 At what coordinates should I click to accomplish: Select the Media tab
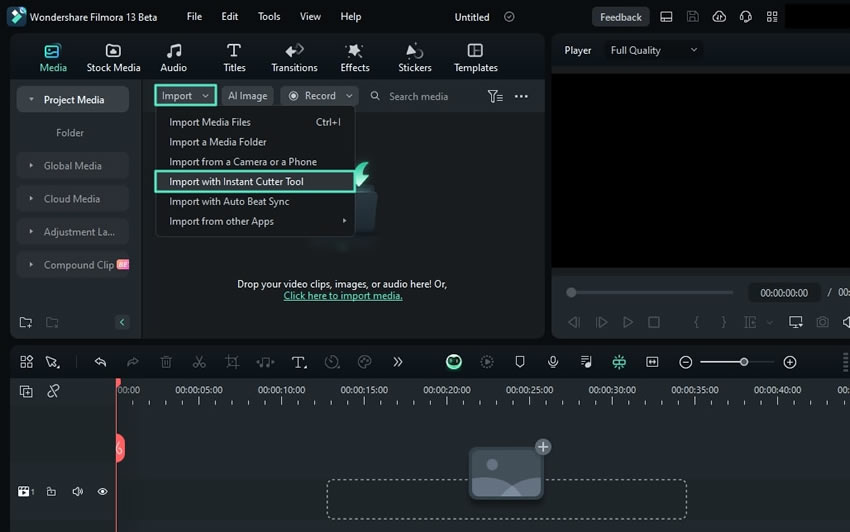click(53, 58)
